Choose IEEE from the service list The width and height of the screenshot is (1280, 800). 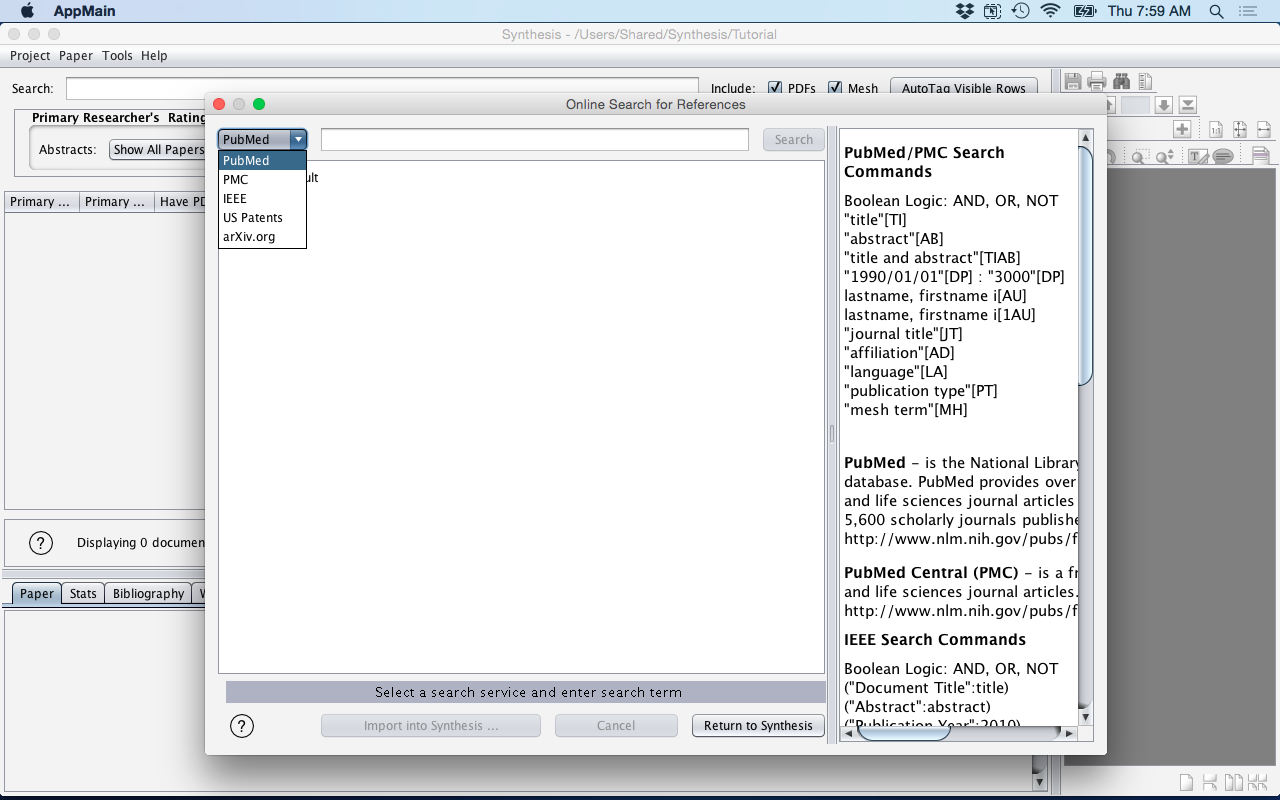point(262,198)
